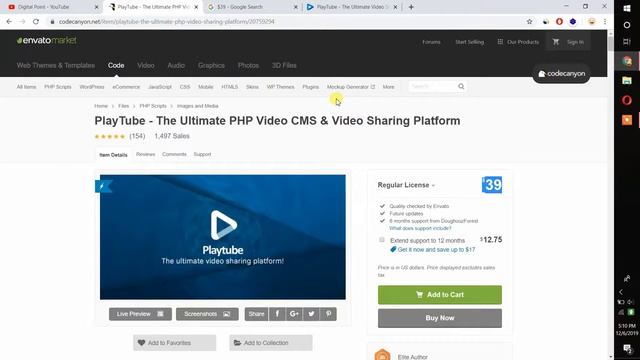
Task: Click the Facebook share icon
Action: pyautogui.click(x=277, y=314)
